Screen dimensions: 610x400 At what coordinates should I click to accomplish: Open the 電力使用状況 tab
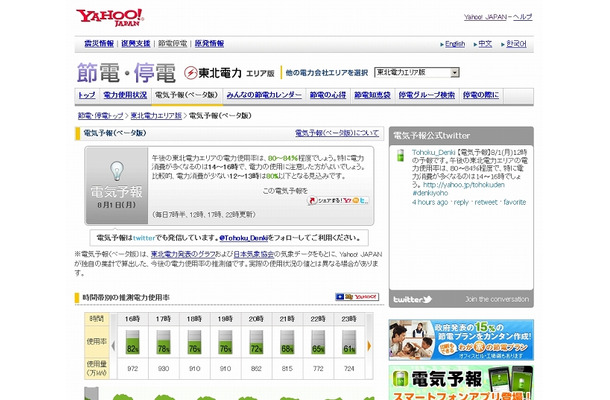click(125, 95)
